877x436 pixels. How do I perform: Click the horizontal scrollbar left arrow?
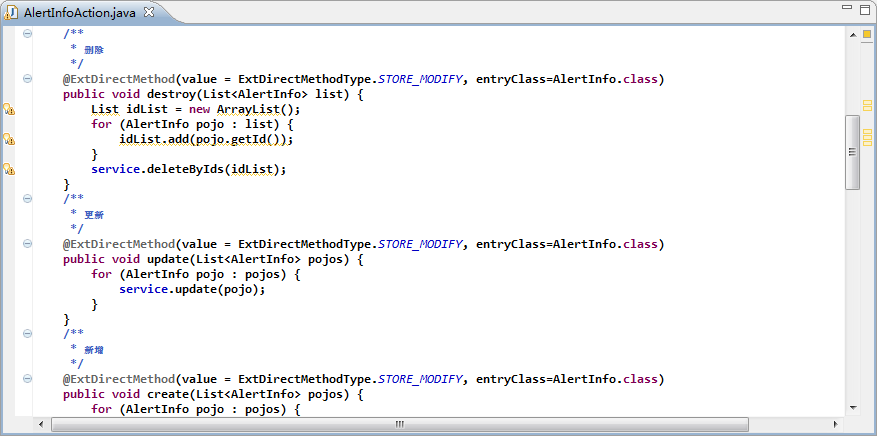(40, 425)
